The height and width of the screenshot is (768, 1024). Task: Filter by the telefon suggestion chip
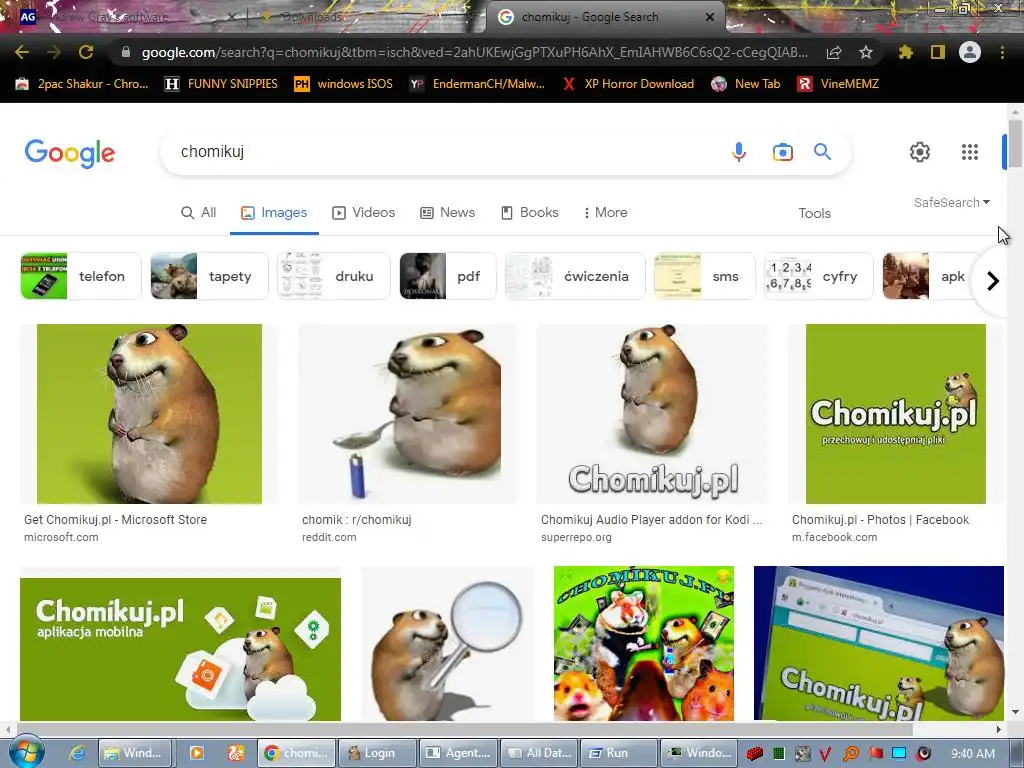pyautogui.click(x=81, y=276)
